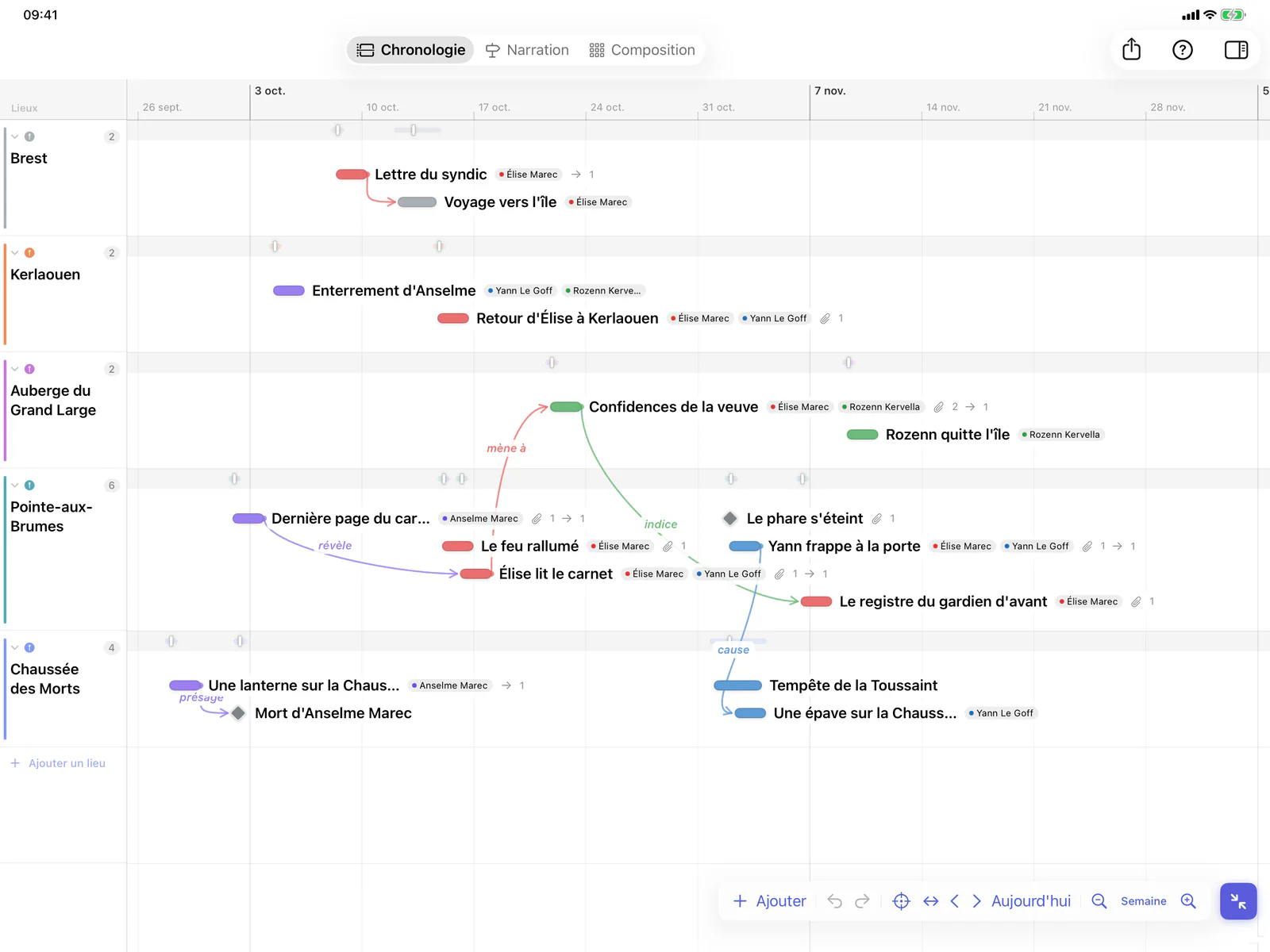Click the undo arrow icon
This screenshot has height=952, width=1270.
coord(834,901)
